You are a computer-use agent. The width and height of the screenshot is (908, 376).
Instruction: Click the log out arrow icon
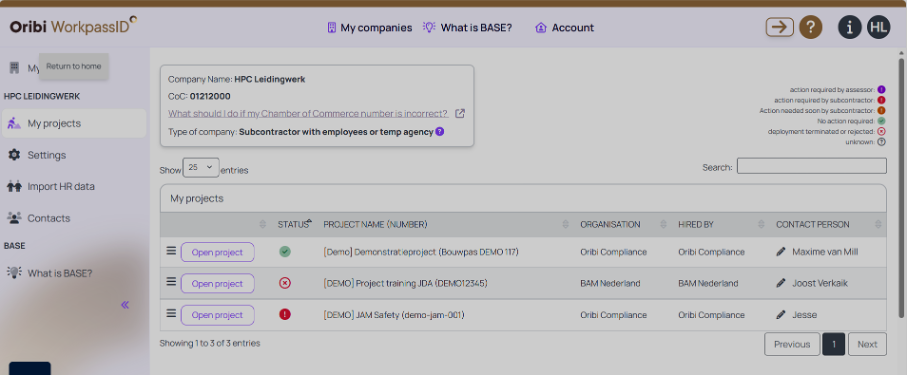tap(779, 27)
